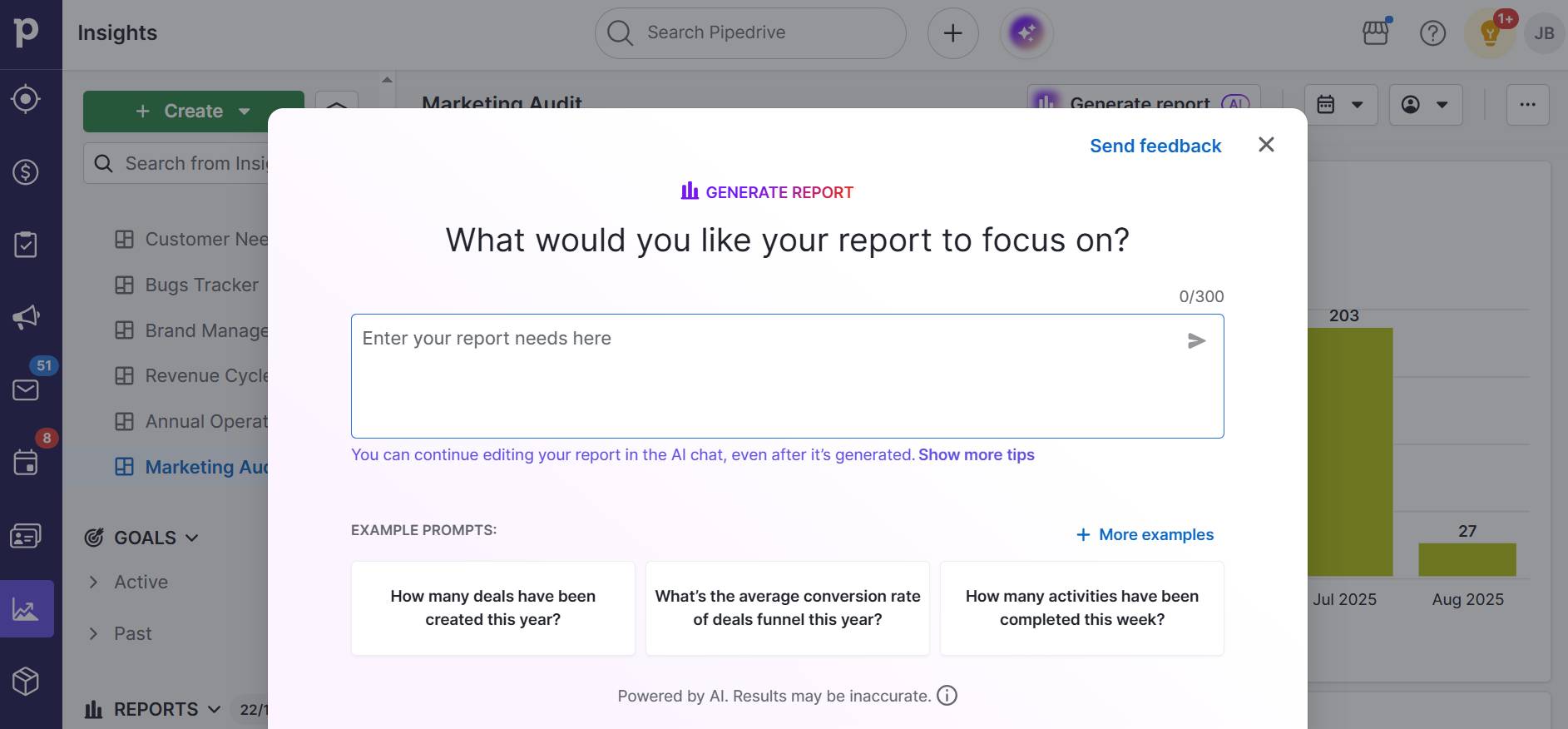The width and height of the screenshot is (1568, 729).
Task: Click the More examples link
Action: click(1145, 535)
